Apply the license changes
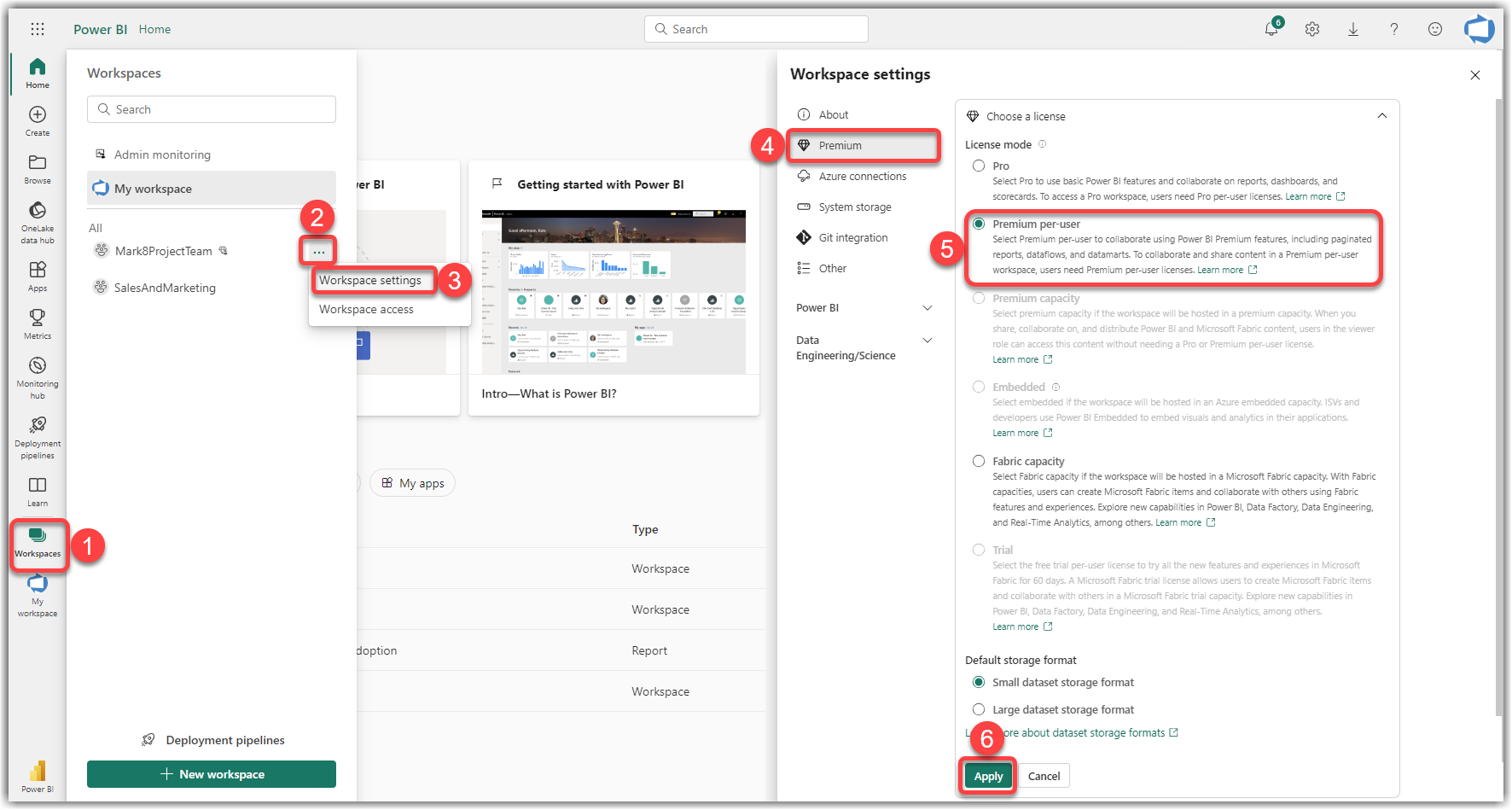This screenshot has height=810, width=1512. pyautogui.click(x=988, y=776)
